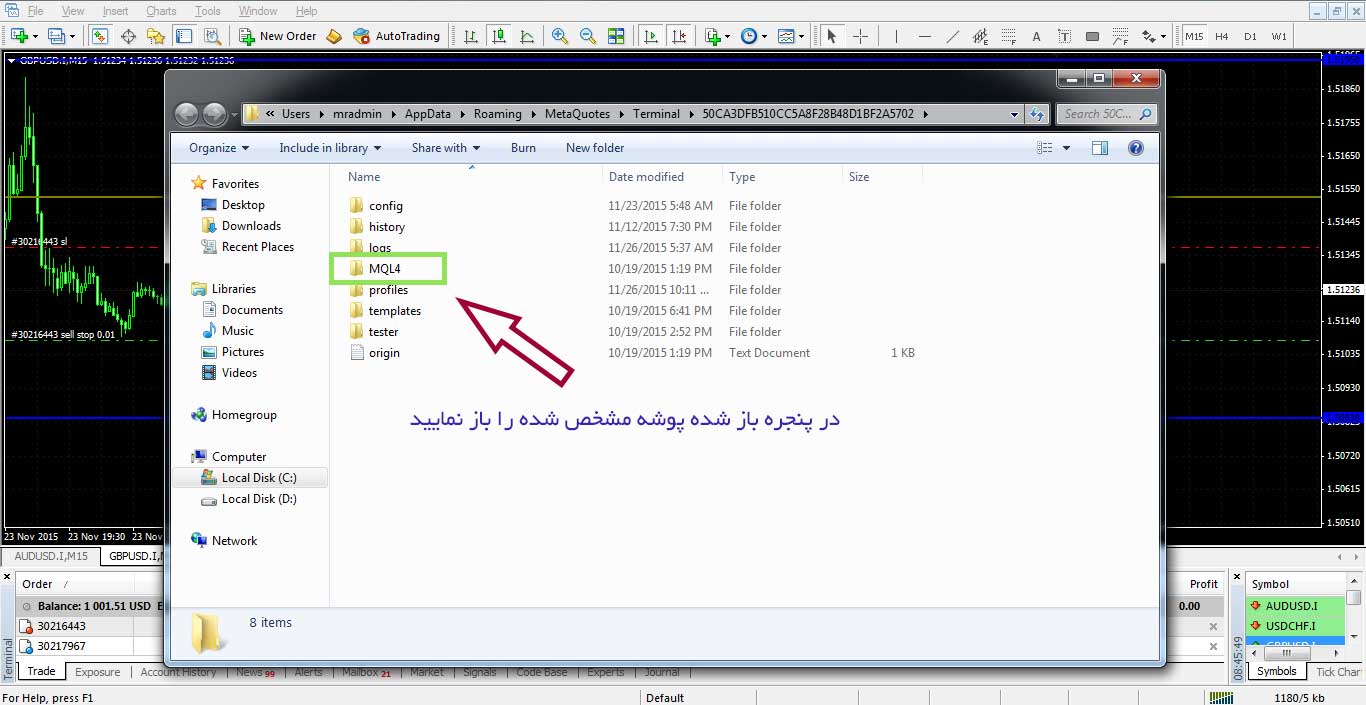Select the Equidistant Channel tool

coord(980,36)
